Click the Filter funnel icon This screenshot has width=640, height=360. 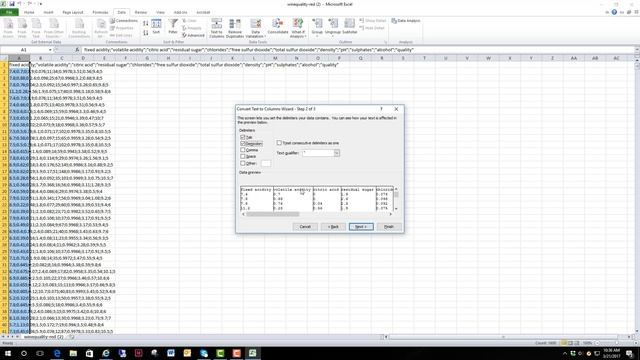click(173, 26)
